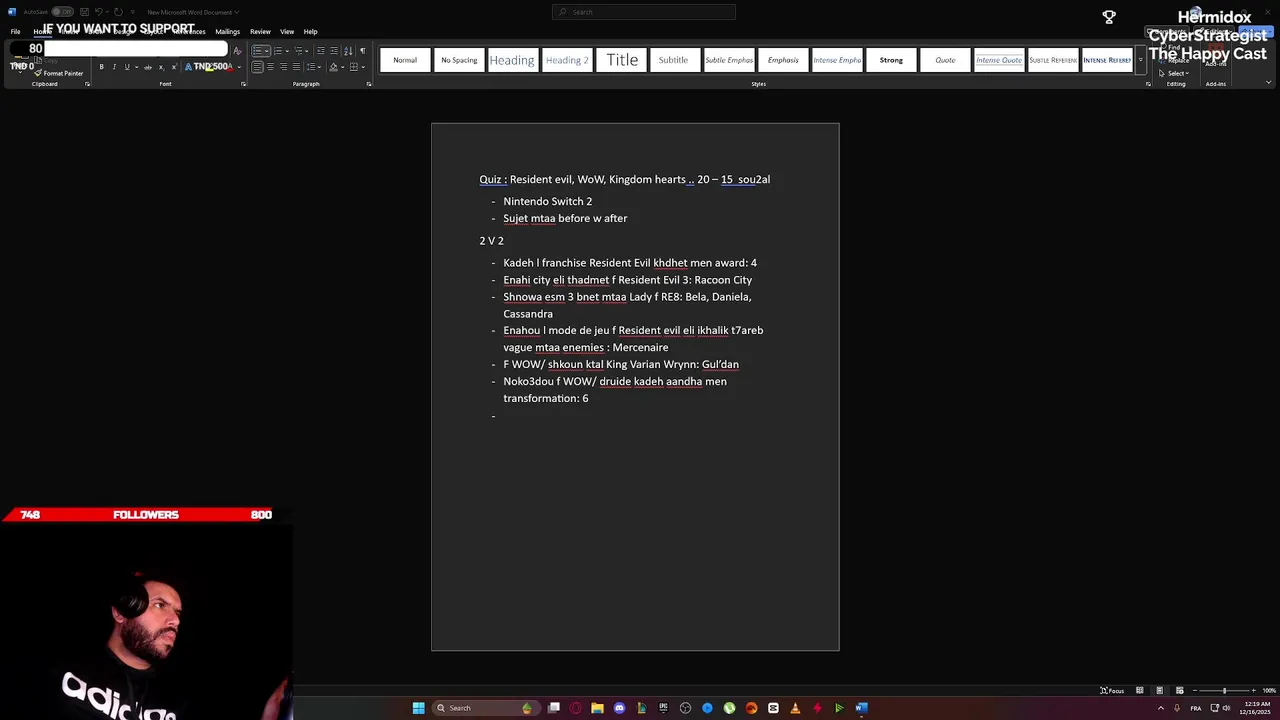Toggle Bold formatting in Font group

click(101, 67)
